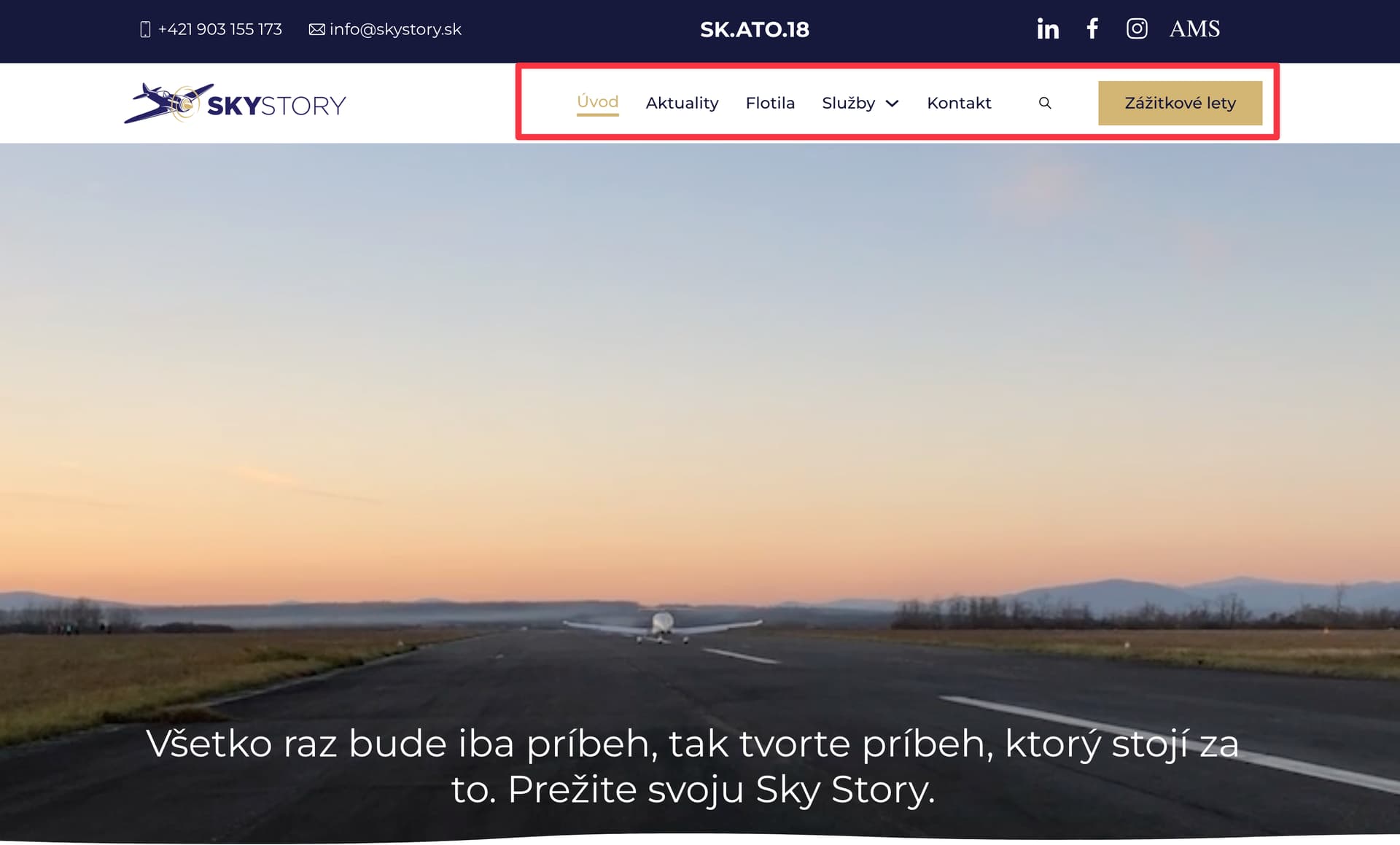1400x845 pixels.
Task: Navigate to Flotila
Action: pyautogui.click(x=770, y=103)
